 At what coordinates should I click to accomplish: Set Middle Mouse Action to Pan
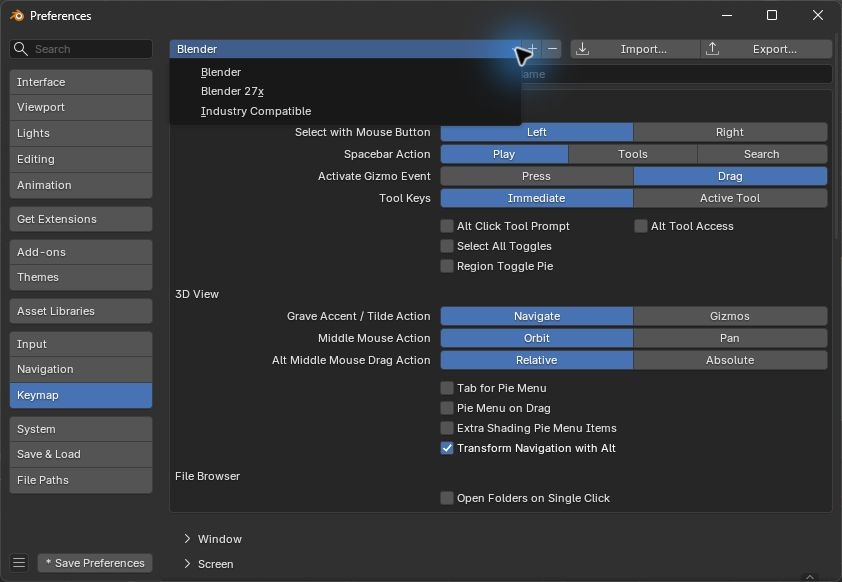pyautogui.click(x=730, y=338)
